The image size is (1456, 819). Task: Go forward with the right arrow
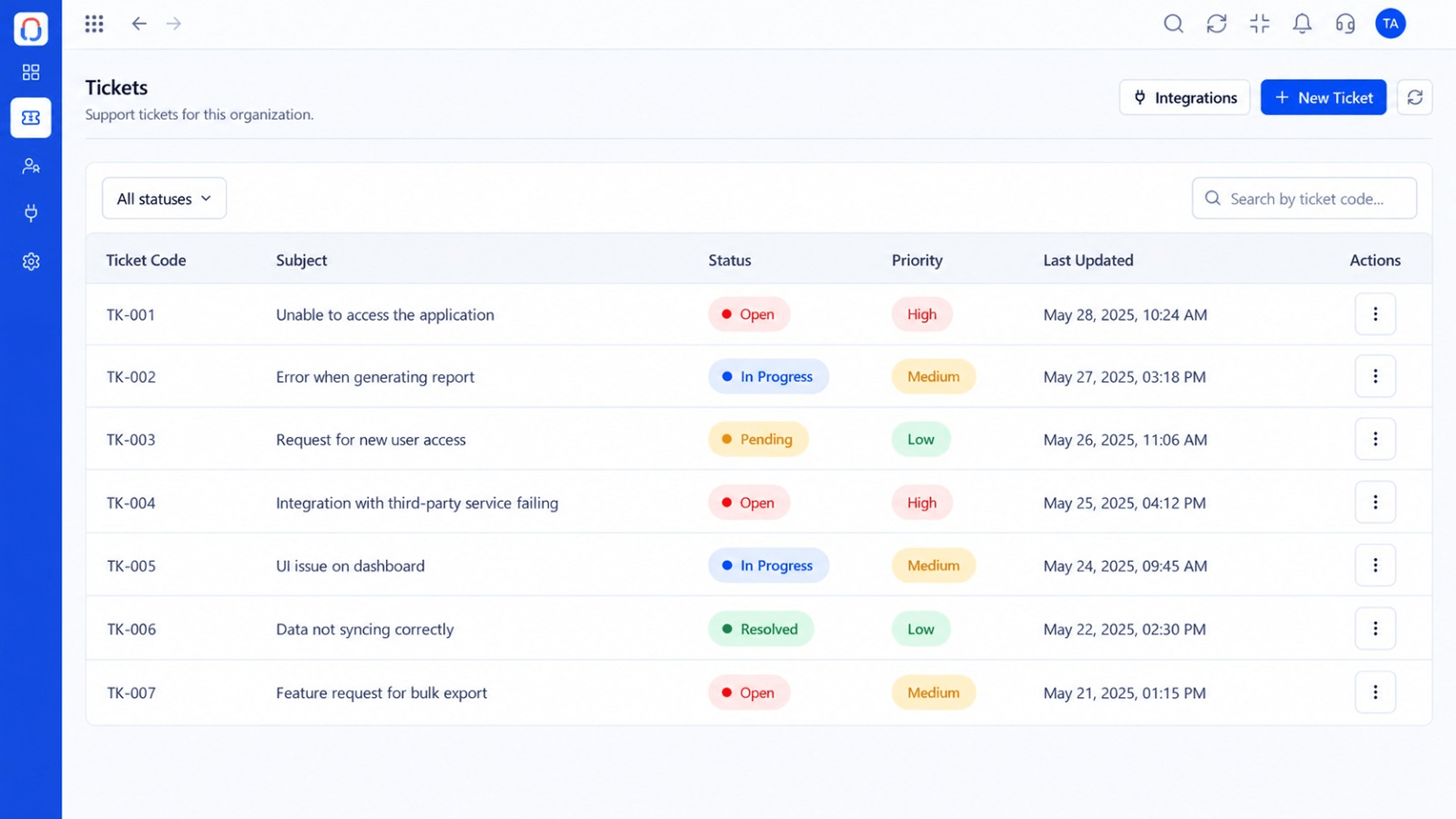point(174,24)
